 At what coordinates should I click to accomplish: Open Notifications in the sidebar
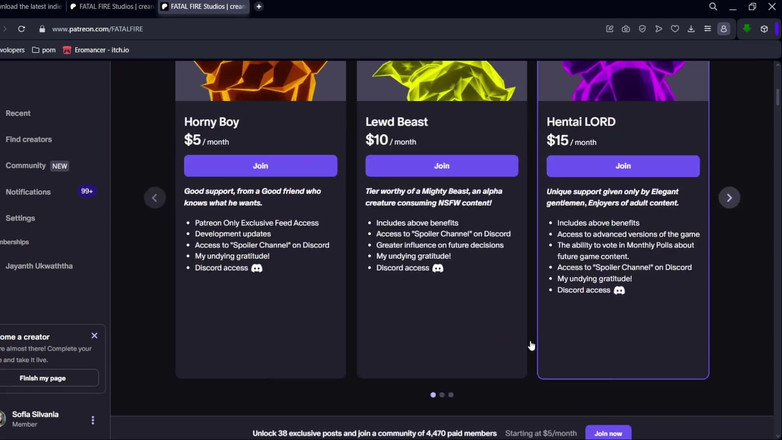point(28,192)
